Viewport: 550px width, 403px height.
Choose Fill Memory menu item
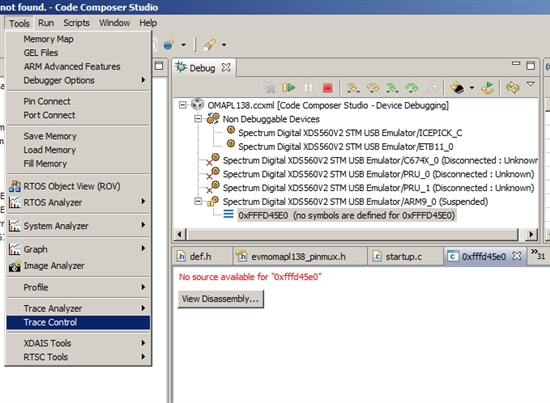tap(78, 163)
